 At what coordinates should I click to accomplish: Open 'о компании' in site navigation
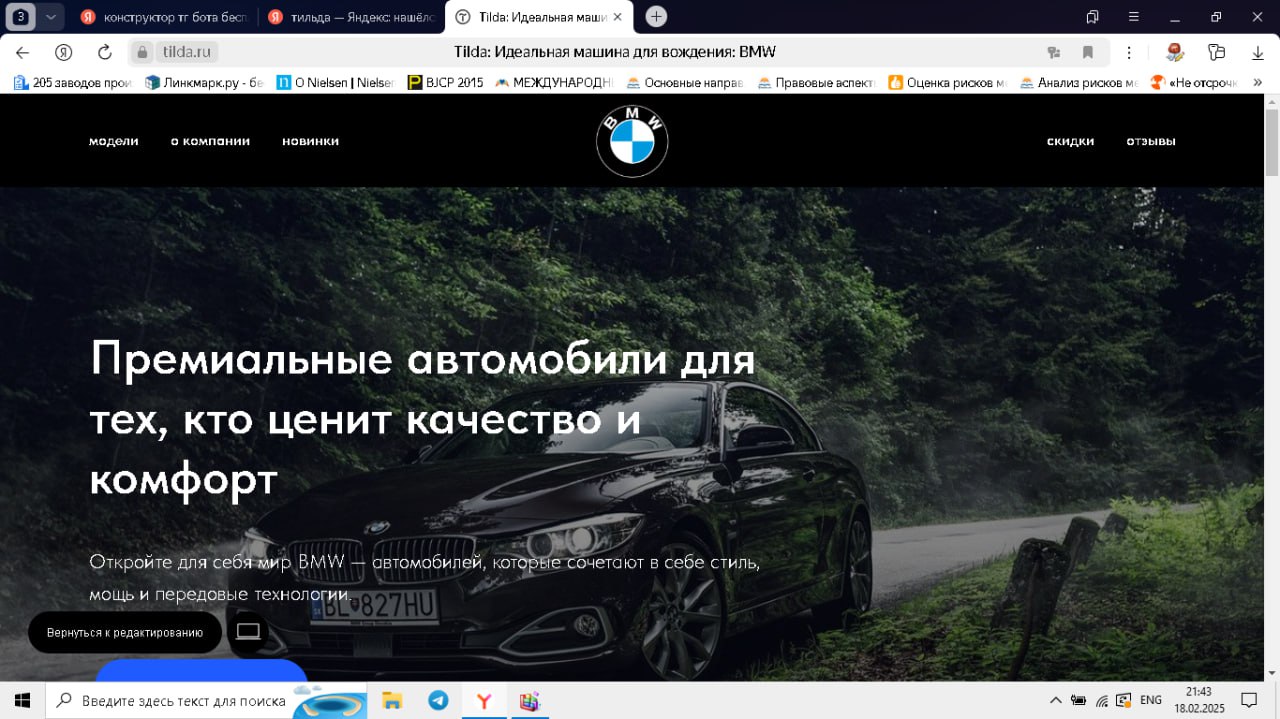pos(210,141)
